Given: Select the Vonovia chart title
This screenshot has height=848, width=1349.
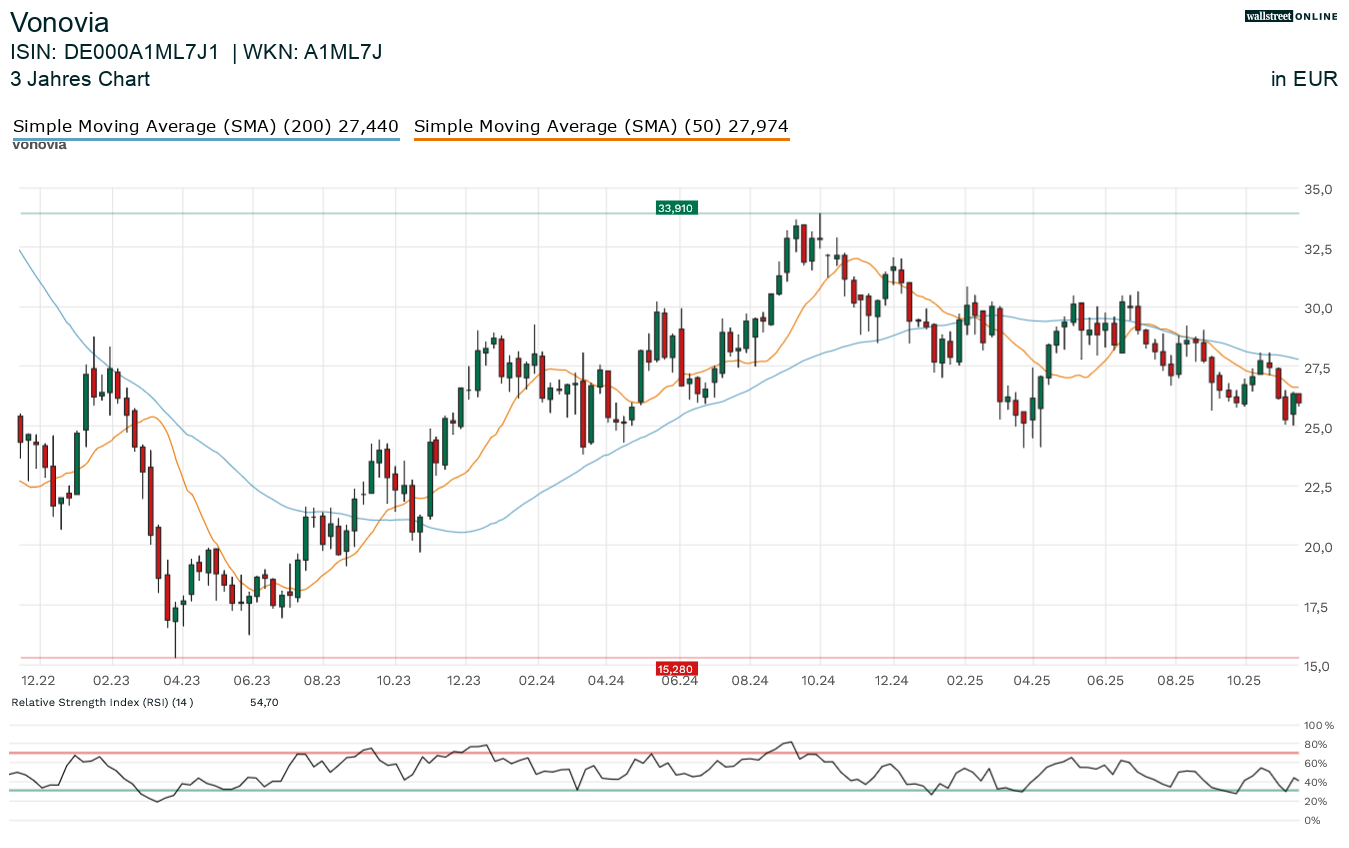Looking at the screenshot, I should point(60,23).
